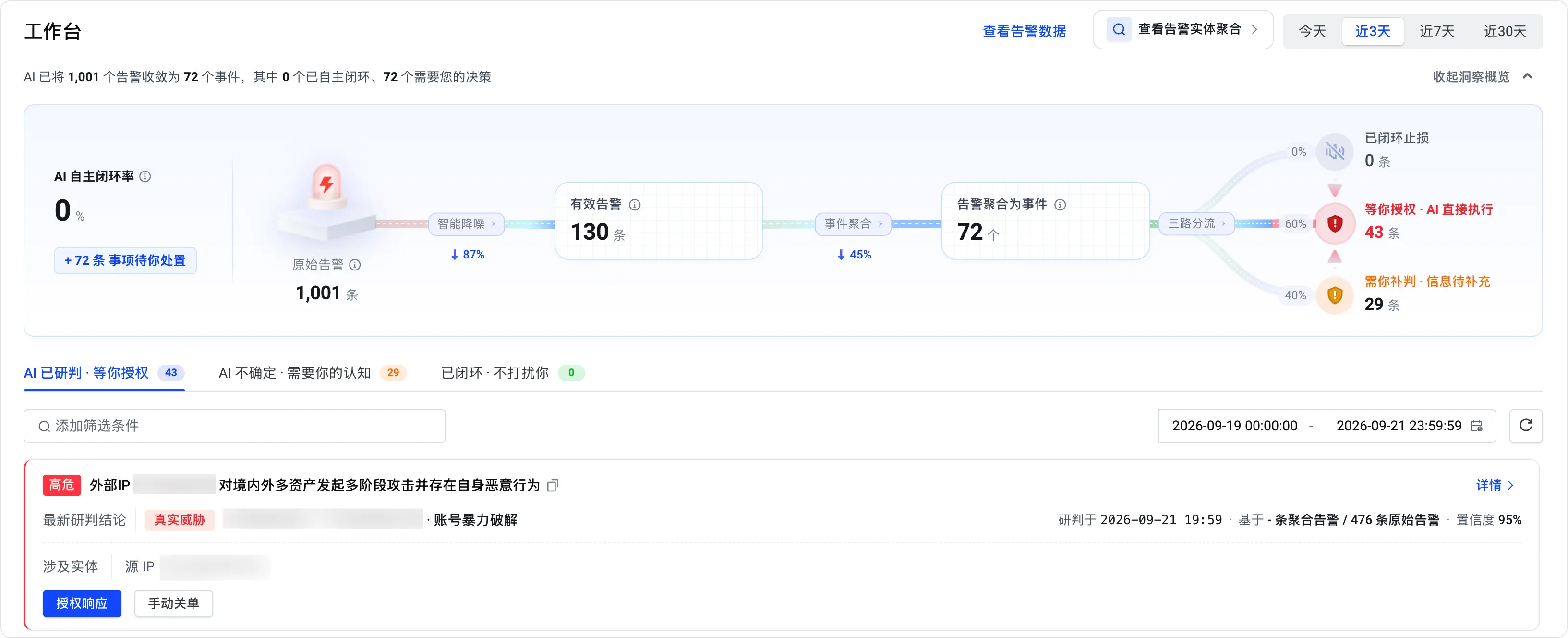Screen dimensions: 1568x638
Task: Click +72 条 事项待你处置 button
Action: click(125, 260)
